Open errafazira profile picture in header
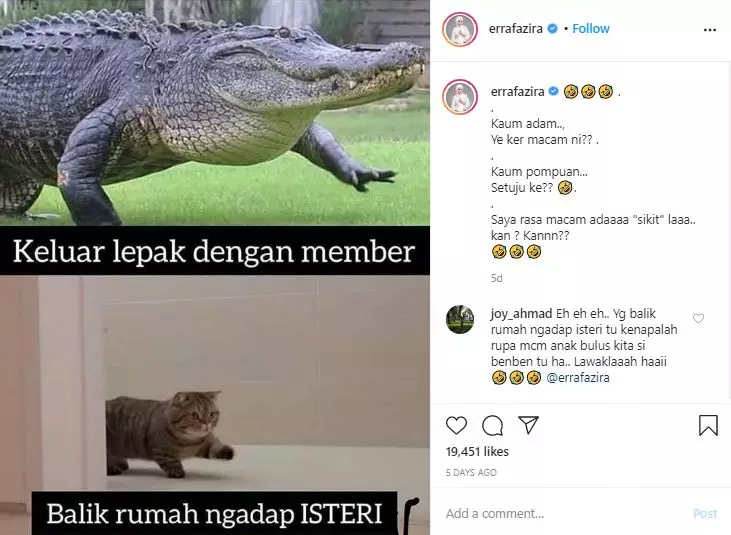 click(x=460, y=29)
